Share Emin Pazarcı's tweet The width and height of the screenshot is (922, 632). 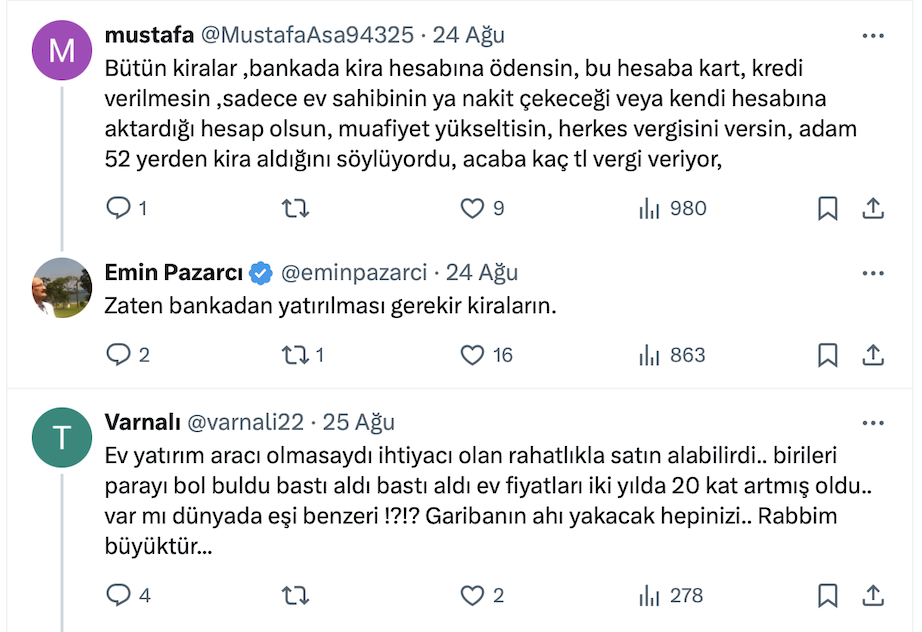872,354
